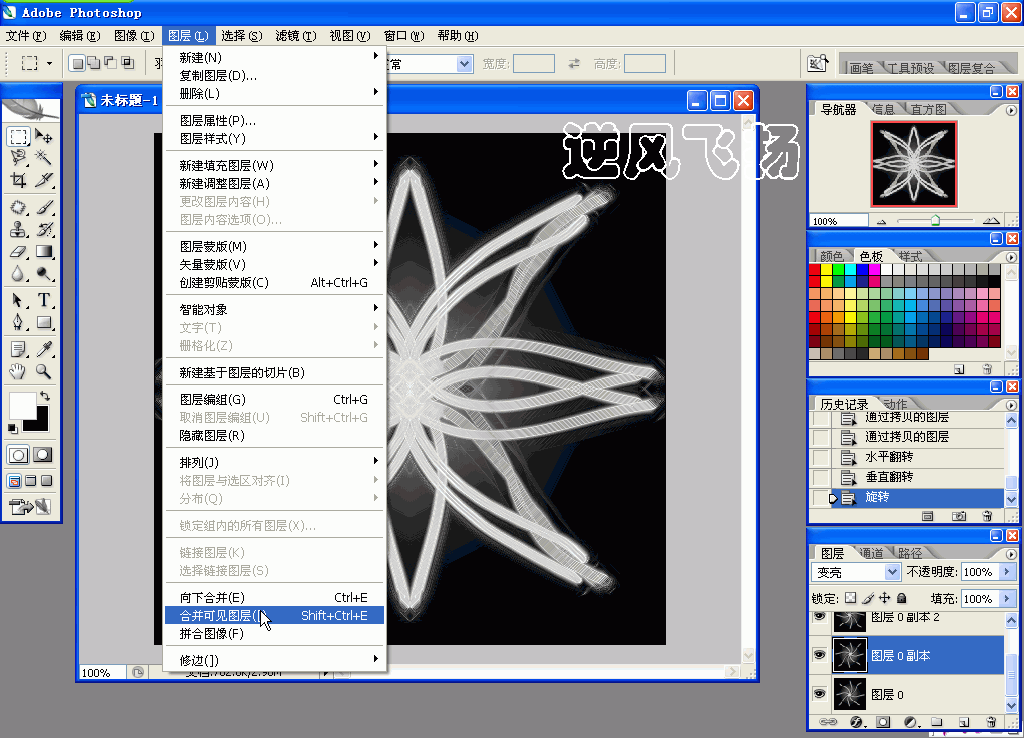Select the Path Selection tool
Viewport: 1024px width, 738px height.
pos(18,300)
